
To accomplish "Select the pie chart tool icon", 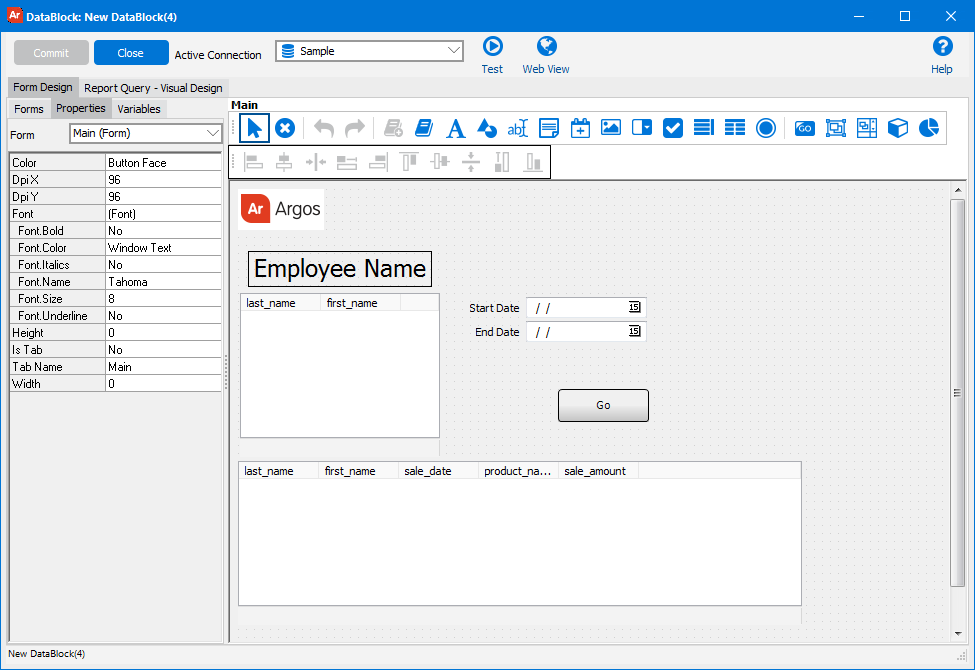I will click(x=929, y=128).
